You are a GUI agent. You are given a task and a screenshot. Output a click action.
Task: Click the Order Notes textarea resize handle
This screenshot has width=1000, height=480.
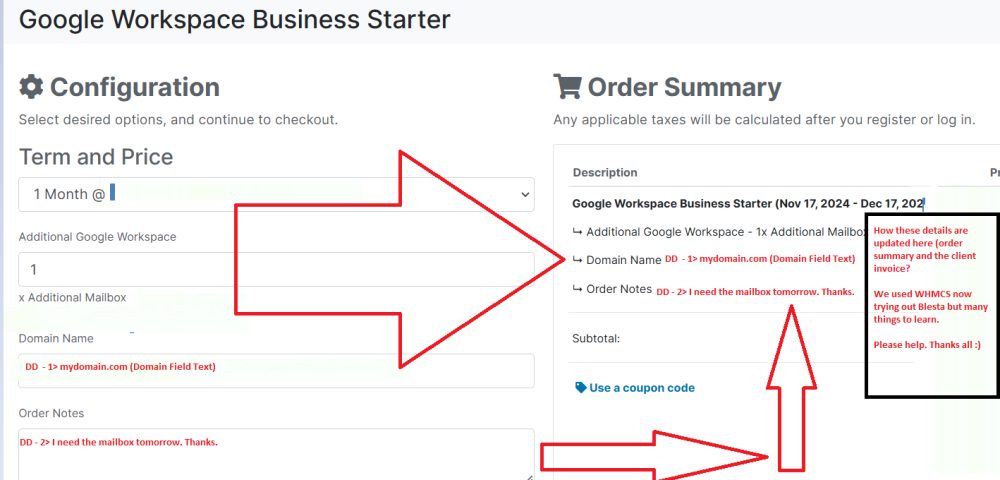528,476
